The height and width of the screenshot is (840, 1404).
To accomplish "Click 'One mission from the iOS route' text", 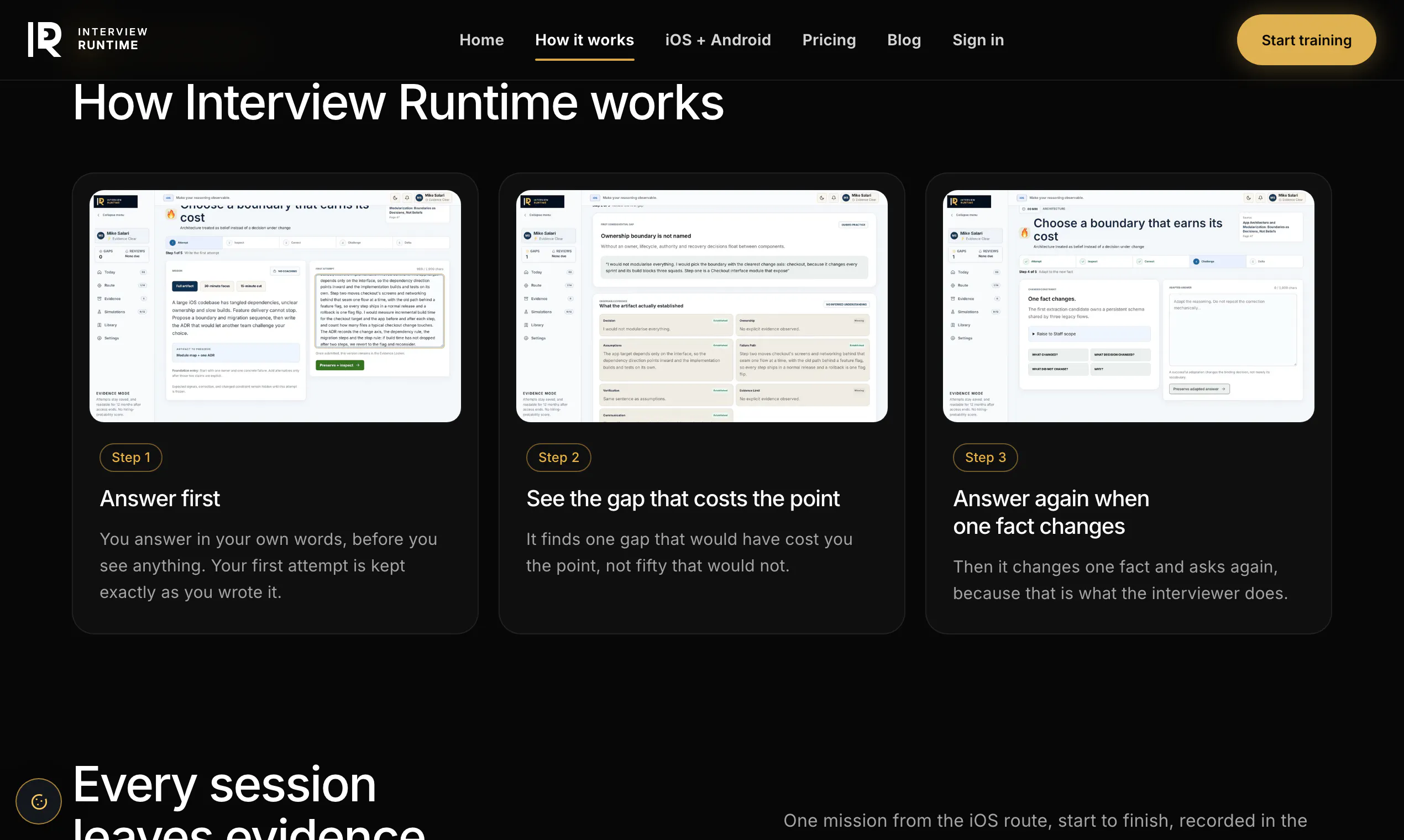I will [x=1045, y=821].
